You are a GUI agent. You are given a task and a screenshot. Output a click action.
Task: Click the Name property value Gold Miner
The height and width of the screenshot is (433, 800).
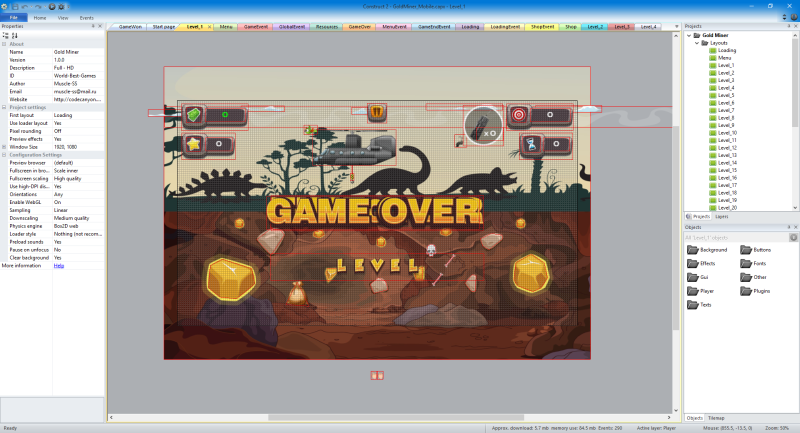78,52
